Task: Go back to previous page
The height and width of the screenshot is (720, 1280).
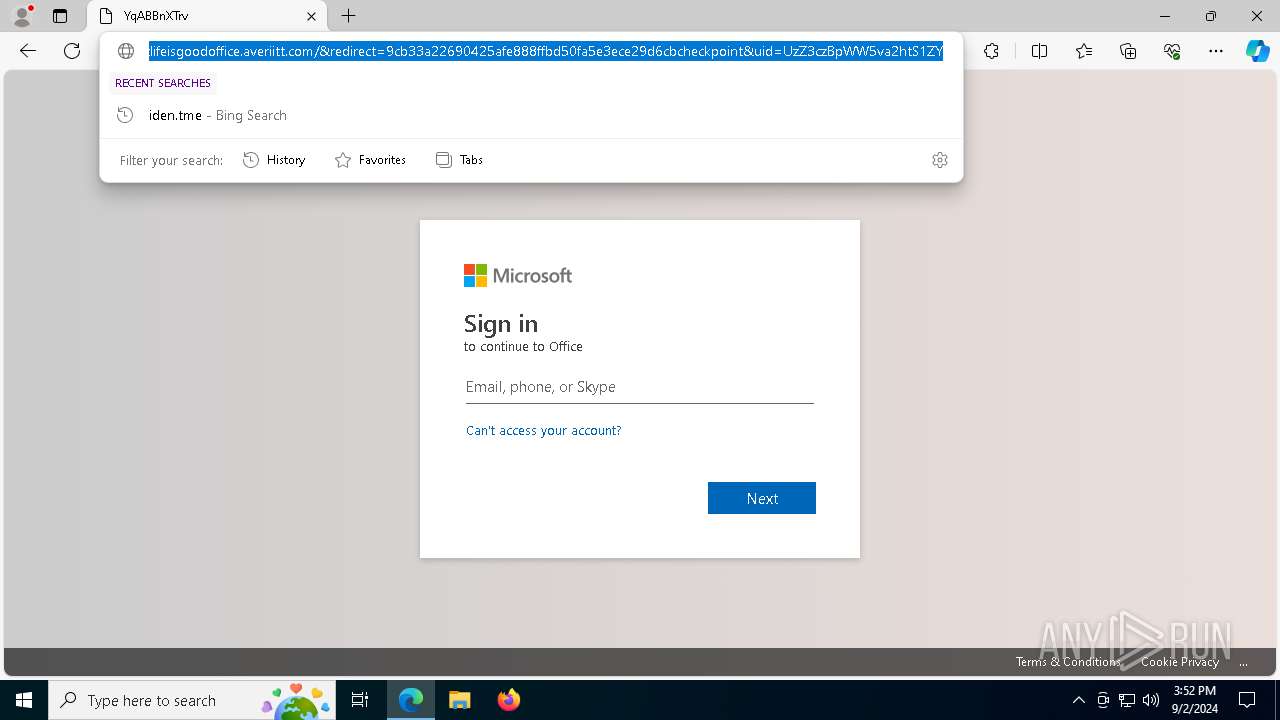Action: pos(28,51)
